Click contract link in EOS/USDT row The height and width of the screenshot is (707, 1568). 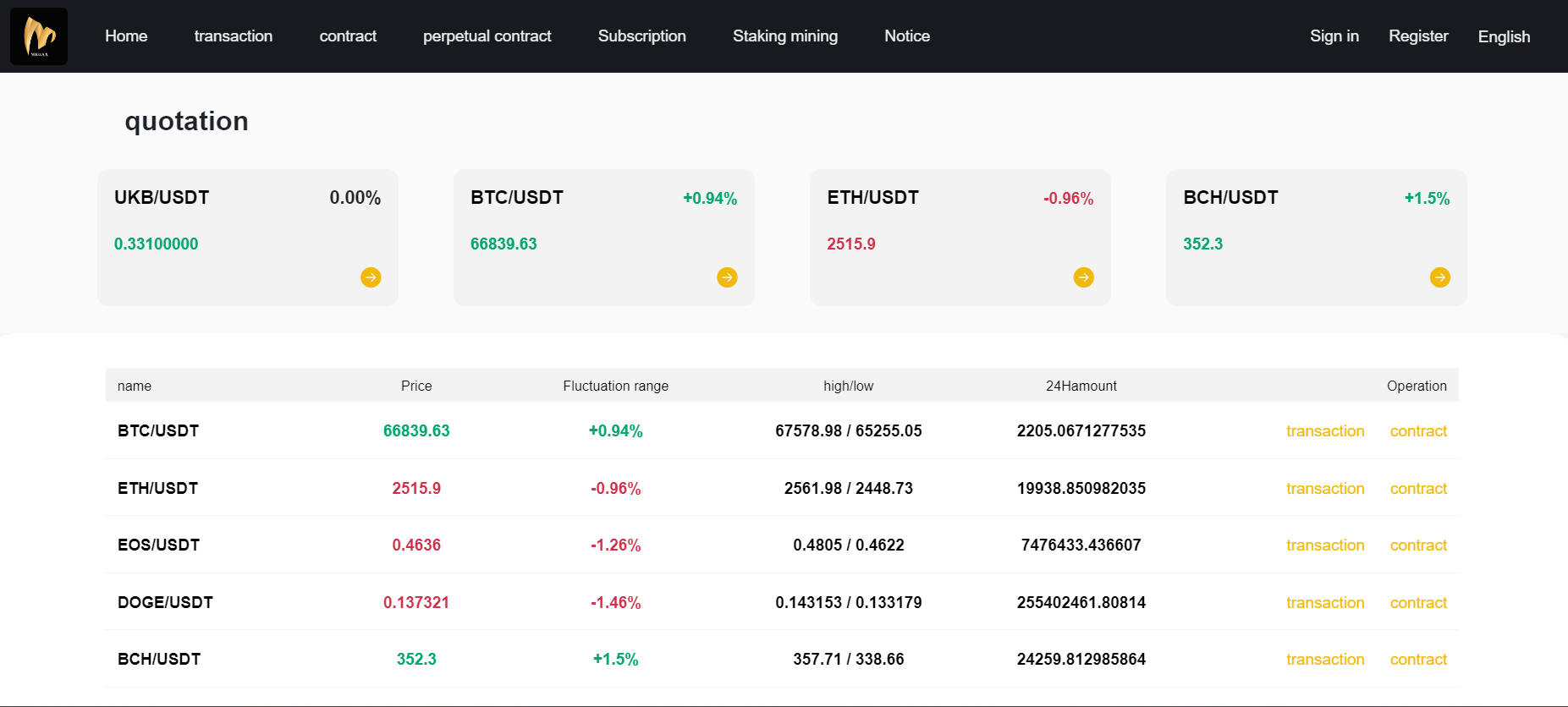pos(1418,545)
